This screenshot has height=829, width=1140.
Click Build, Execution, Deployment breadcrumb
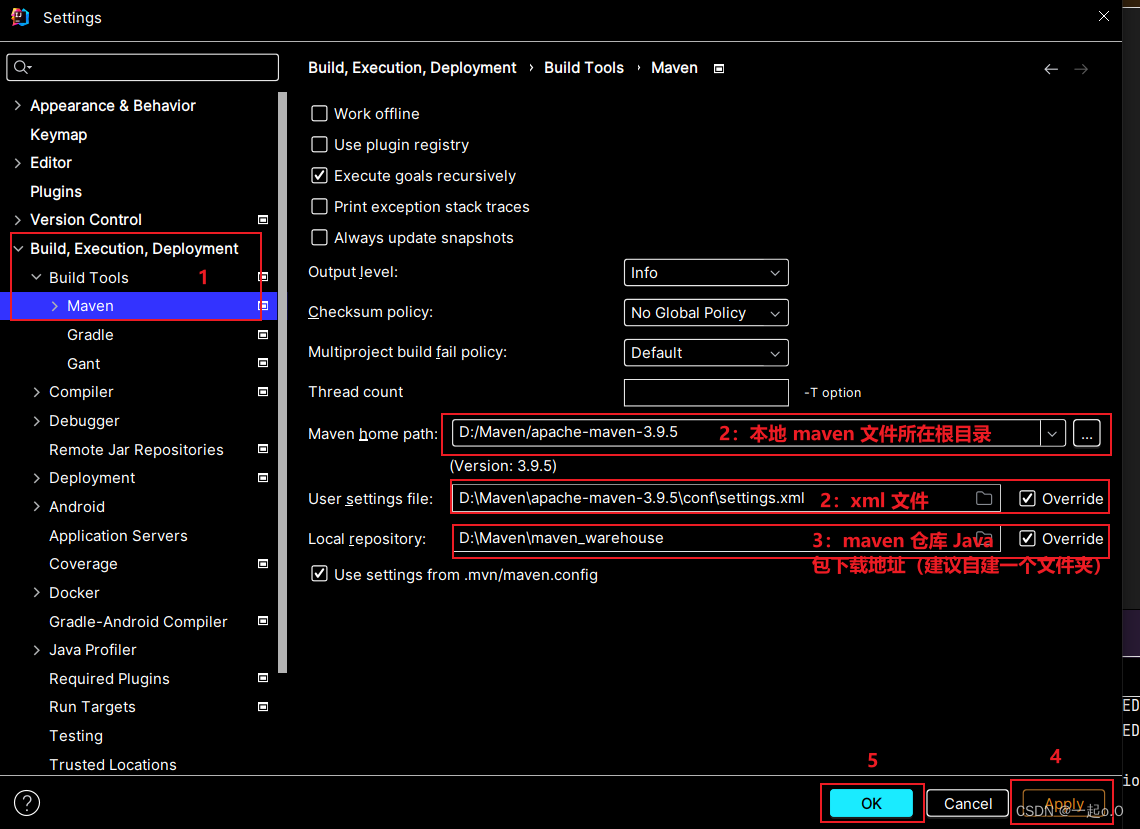click(412, 68)
